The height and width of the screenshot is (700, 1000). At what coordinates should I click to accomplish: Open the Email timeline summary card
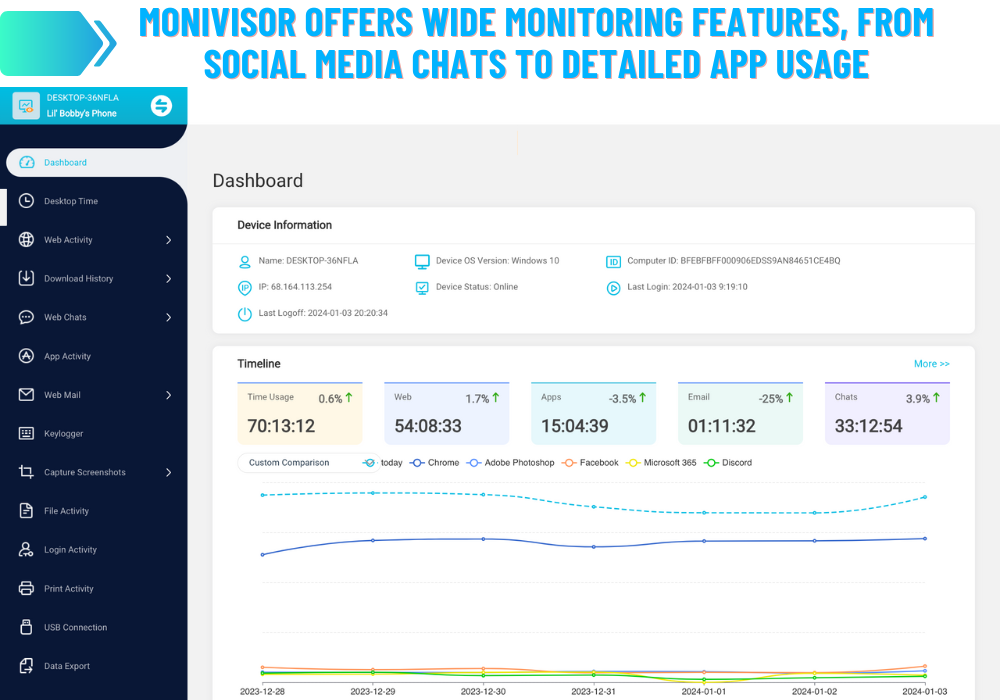pos(740,412)
